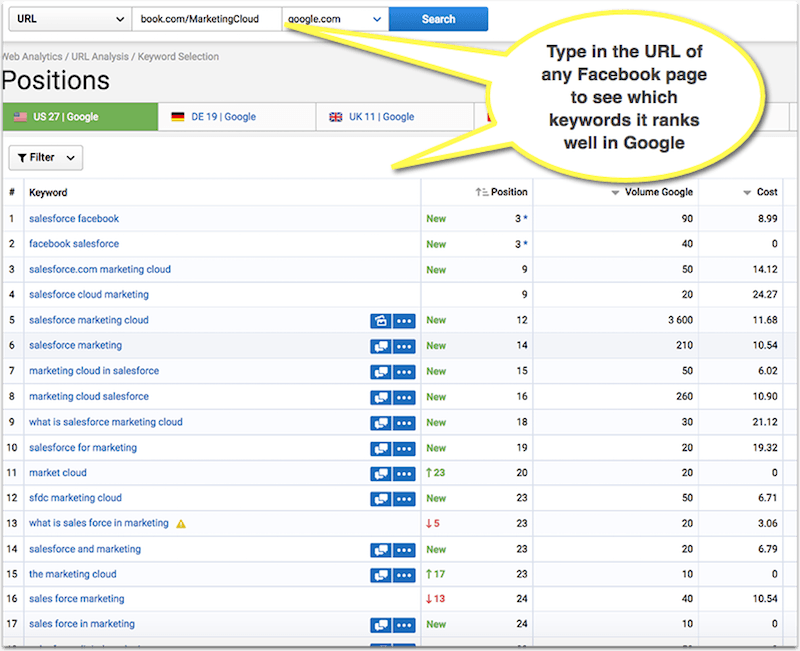Switch to the US 27 | Google tab

(80, 117)
